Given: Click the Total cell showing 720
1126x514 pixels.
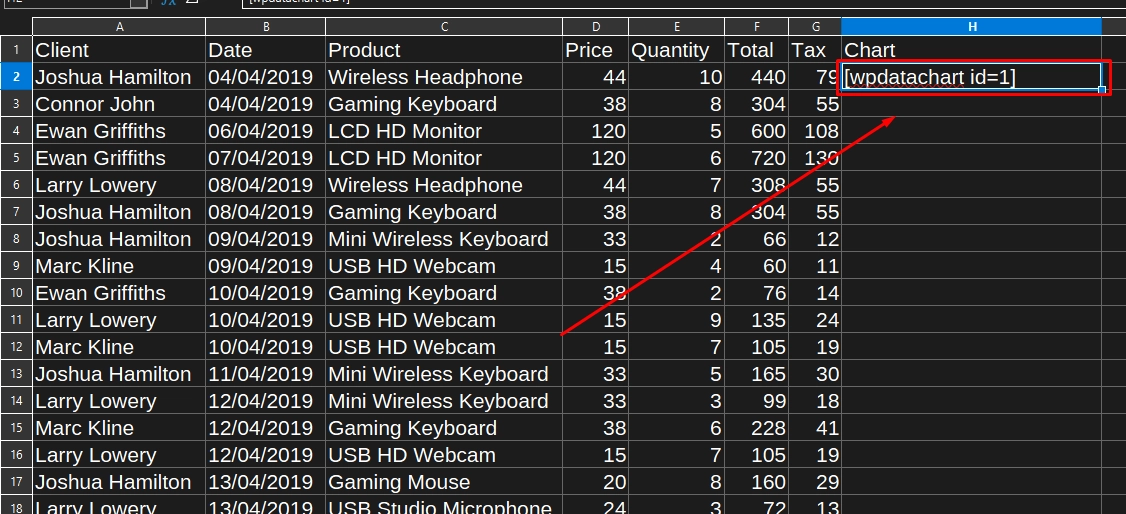Looking at the screenshot, I should pyautogui.click(x=756, y=158).
